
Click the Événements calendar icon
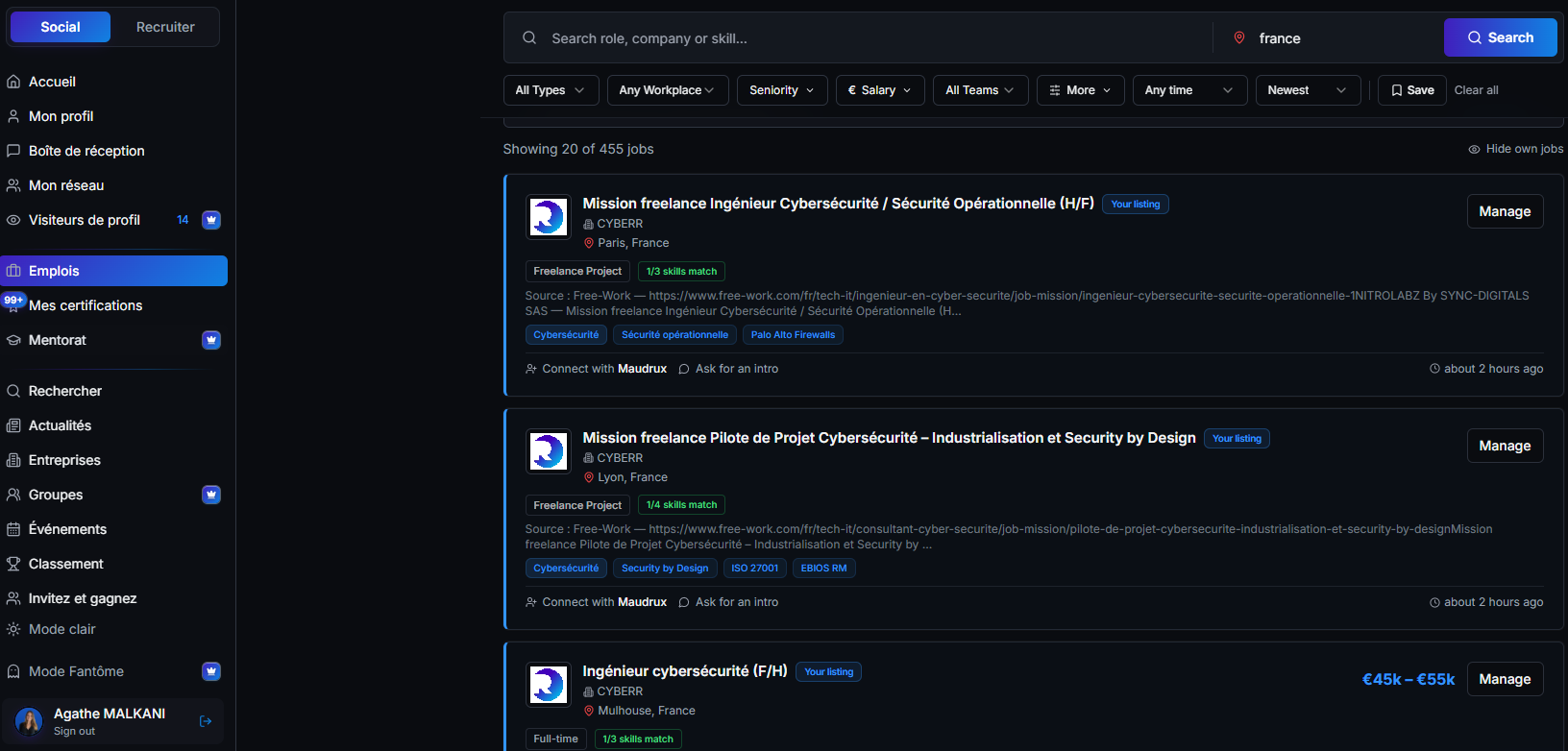13,529
